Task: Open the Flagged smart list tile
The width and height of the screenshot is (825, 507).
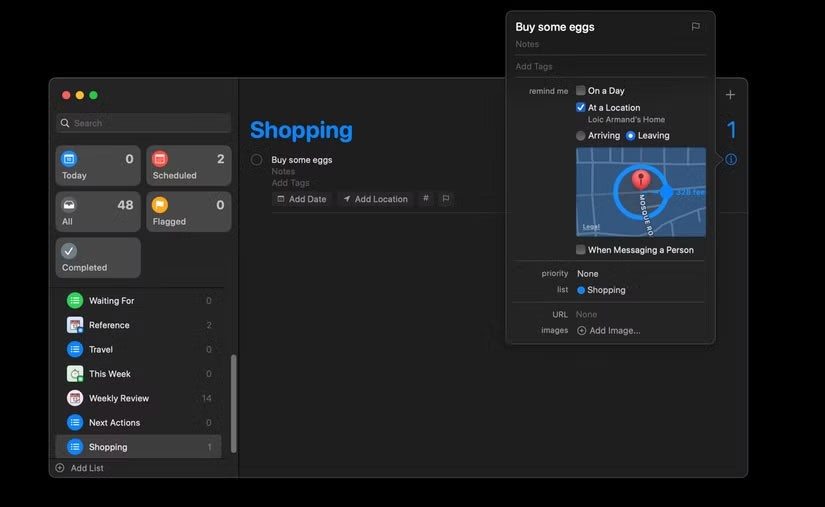Action: [x=189, y=212]
